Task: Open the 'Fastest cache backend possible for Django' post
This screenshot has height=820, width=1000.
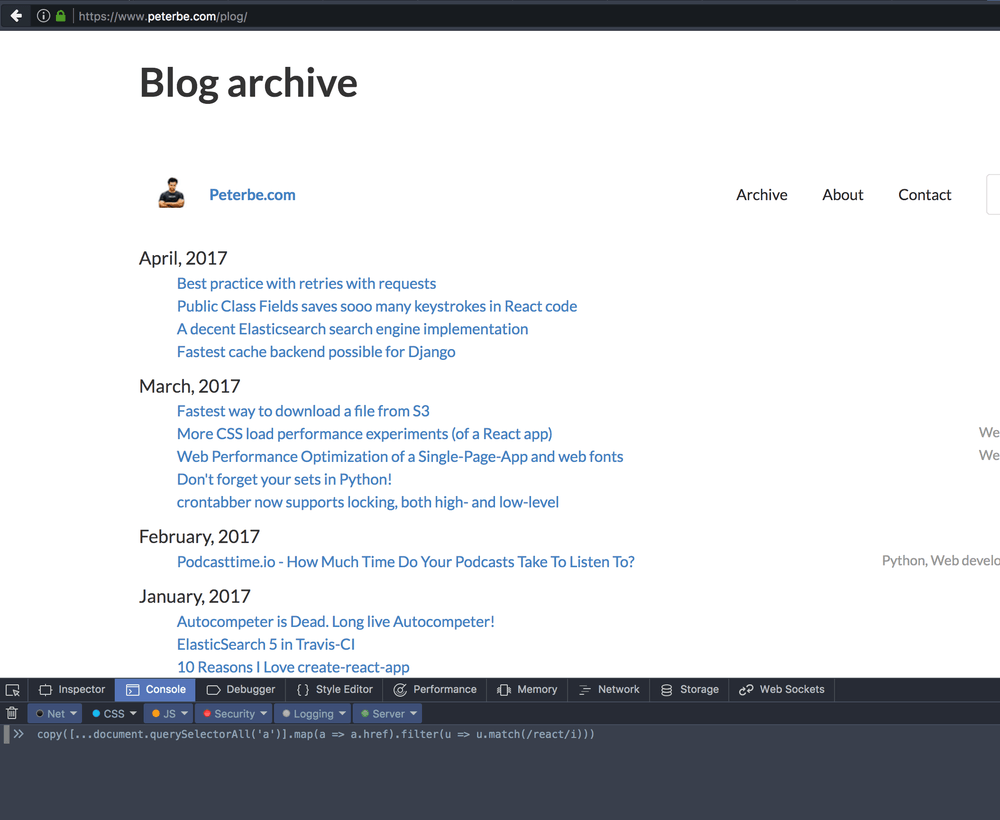Action: (315, 351)
